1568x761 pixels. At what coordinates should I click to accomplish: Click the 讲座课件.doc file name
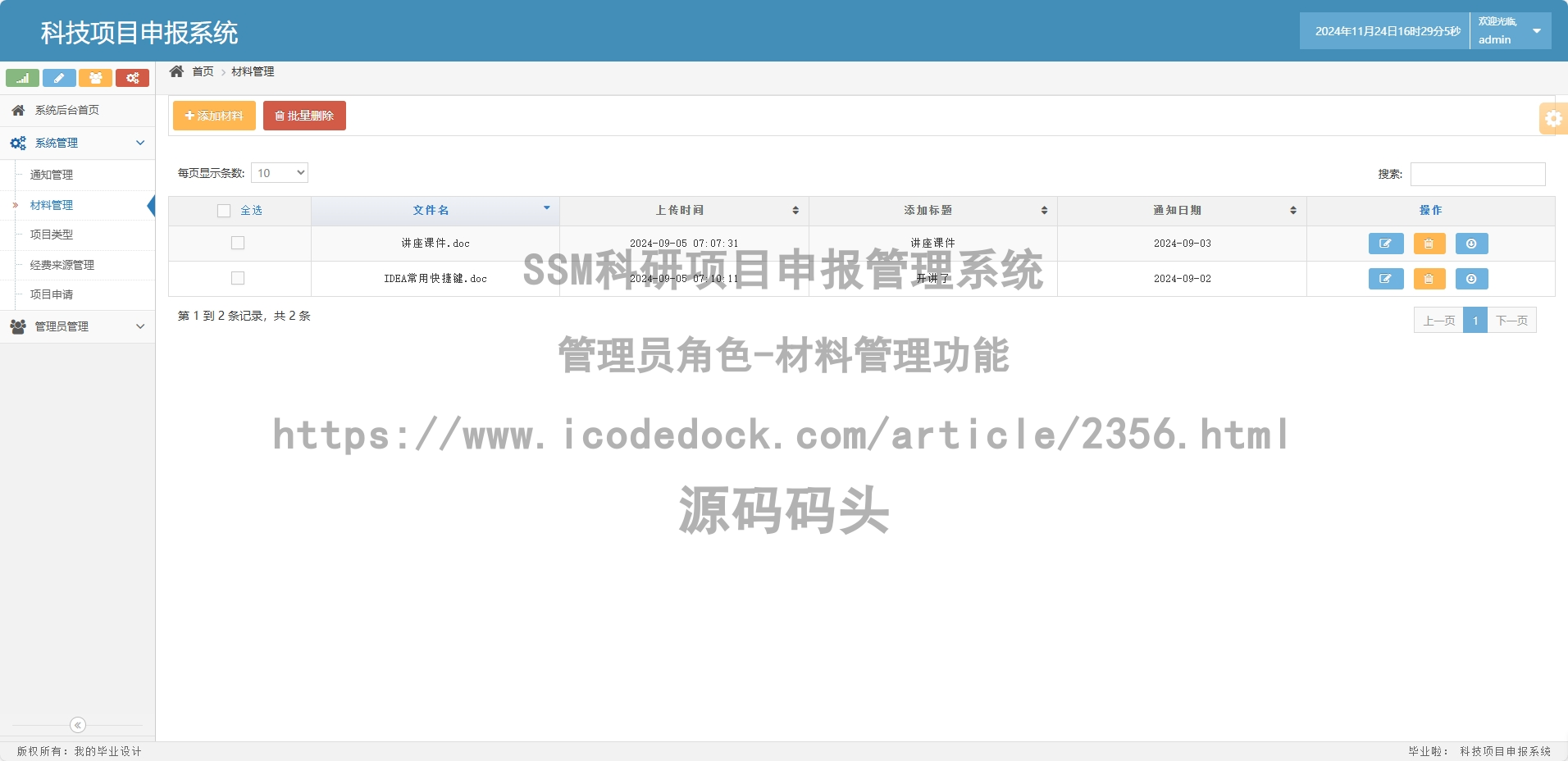coord(435,244)
